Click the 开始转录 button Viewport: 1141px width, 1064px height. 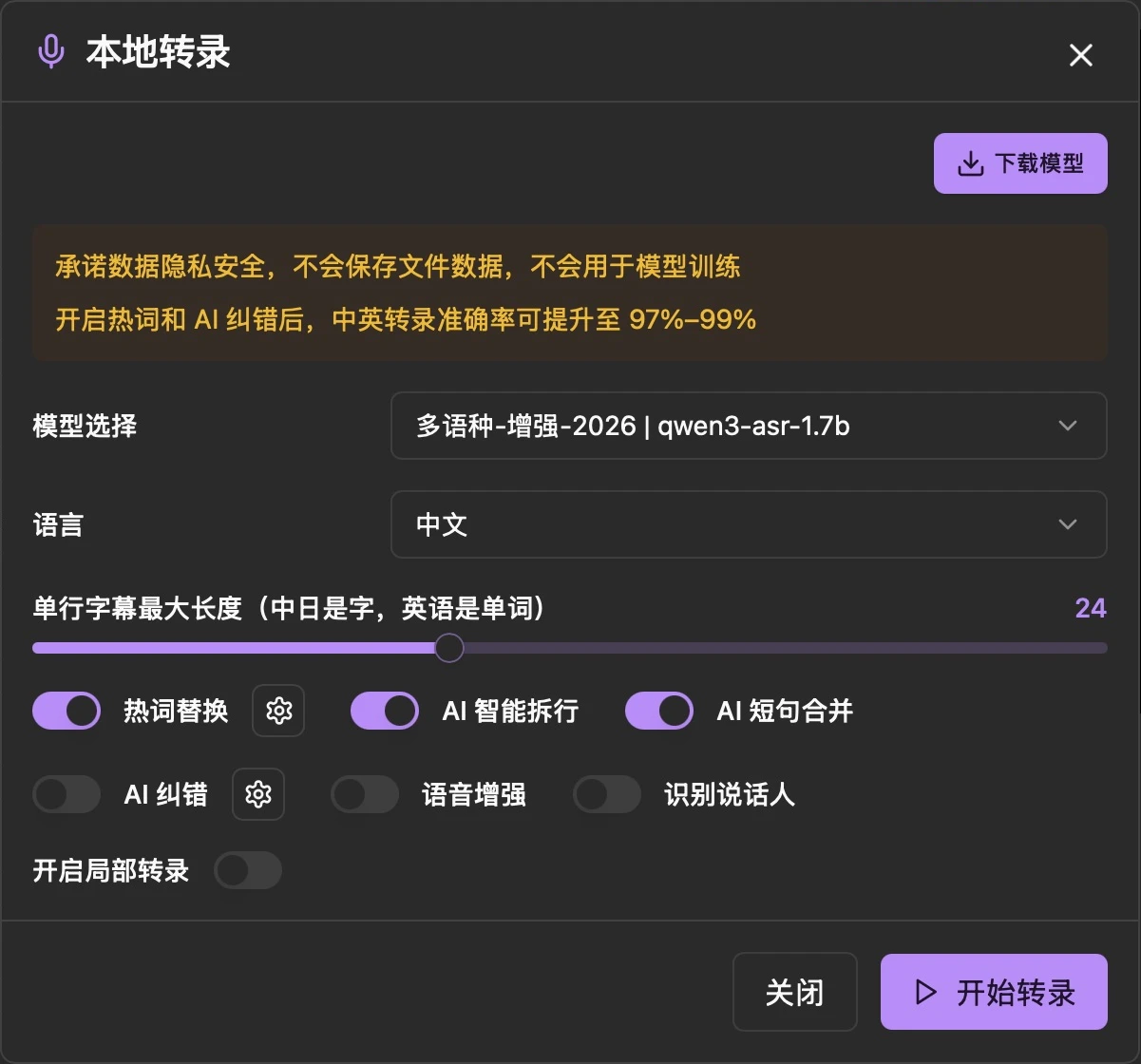pyautogui.click(x=994, y=992)
